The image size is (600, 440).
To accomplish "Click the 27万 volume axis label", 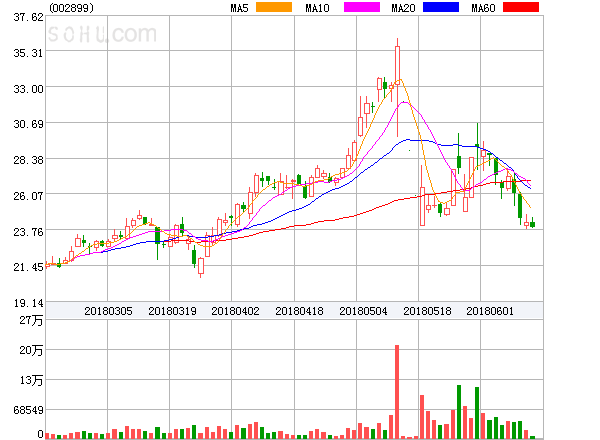I will pyautogui.click(x=31, y=320).
